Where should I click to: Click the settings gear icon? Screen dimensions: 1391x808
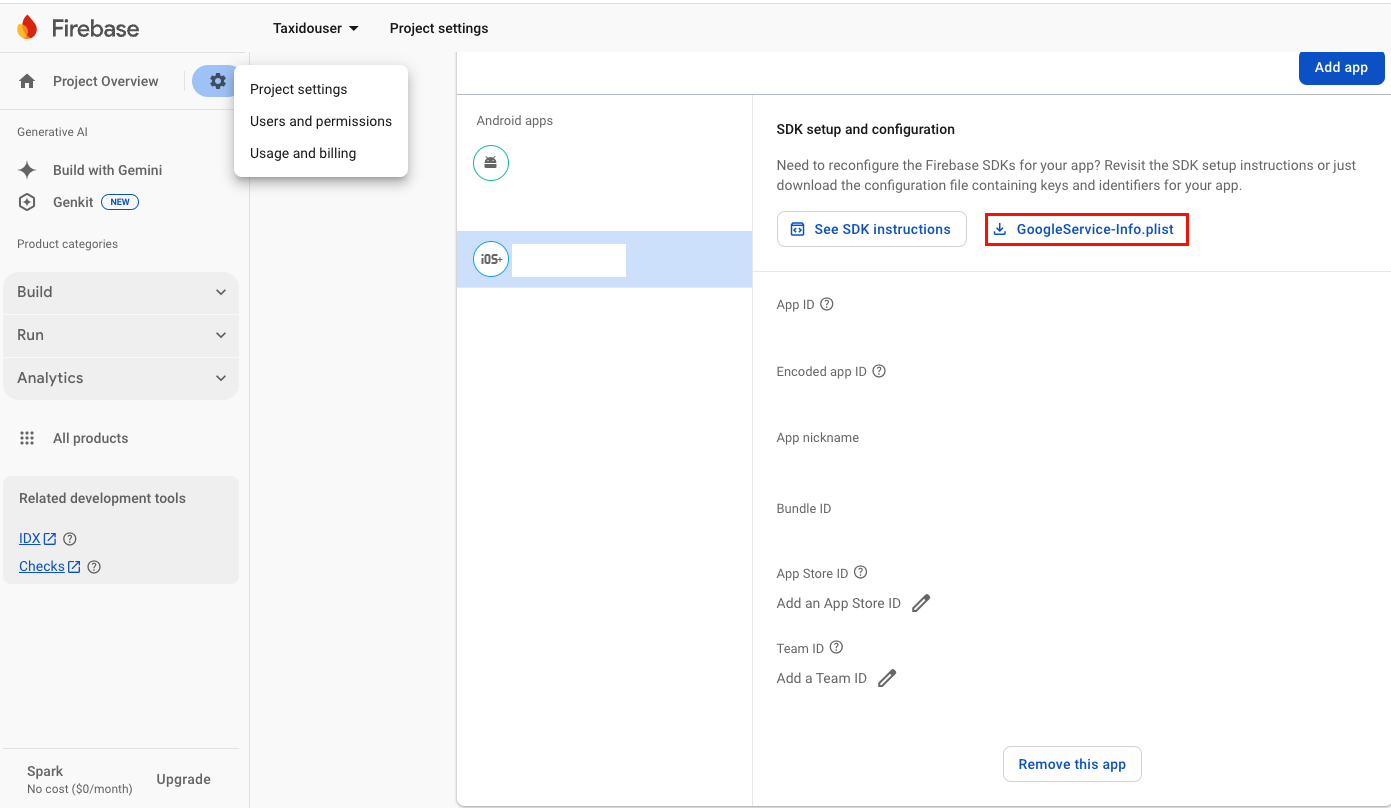tap(217, 81)
